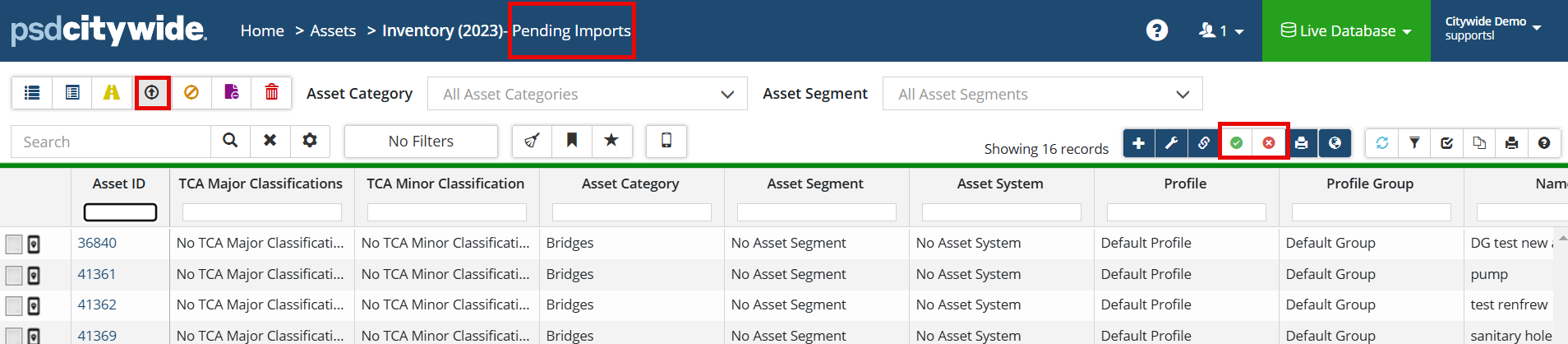The height and width of the screenshot is (344, 1568).
Task: Go to Assets in the breadcrumb
Action: pos(333,31)
